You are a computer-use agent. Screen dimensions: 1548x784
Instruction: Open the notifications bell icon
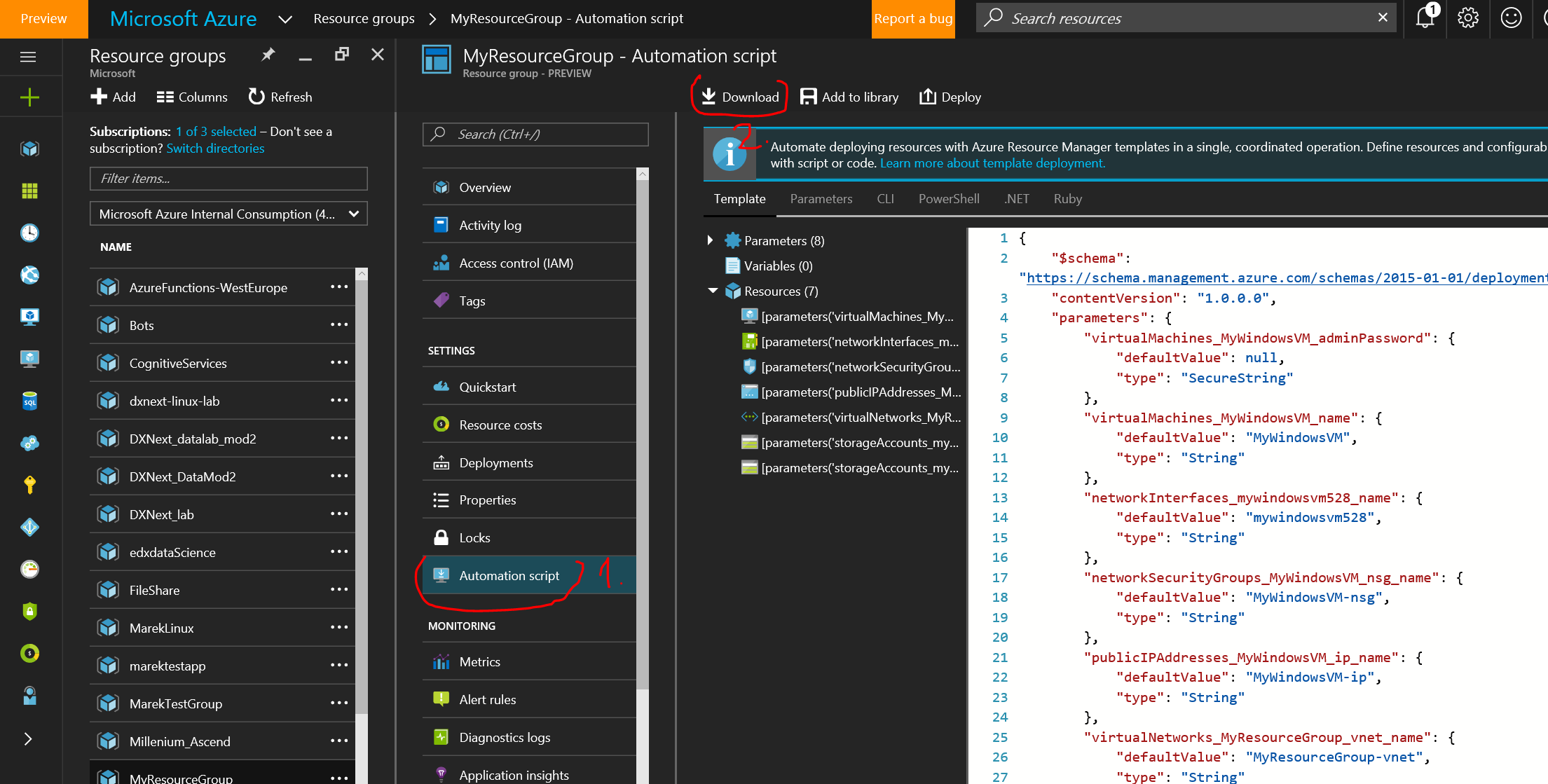(1425, 18)
